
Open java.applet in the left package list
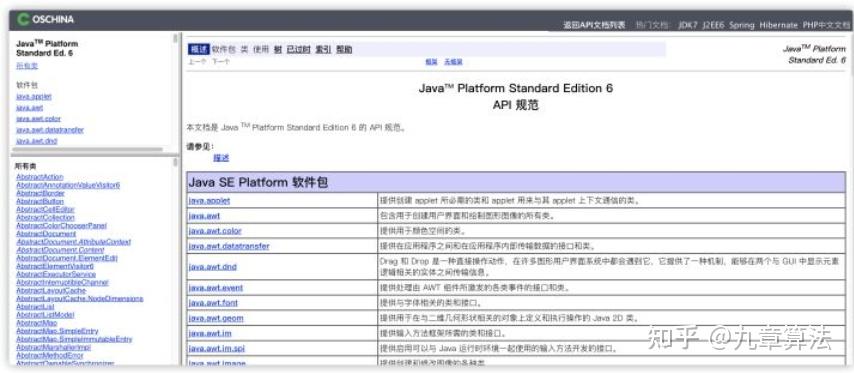(x=34, y=96)
